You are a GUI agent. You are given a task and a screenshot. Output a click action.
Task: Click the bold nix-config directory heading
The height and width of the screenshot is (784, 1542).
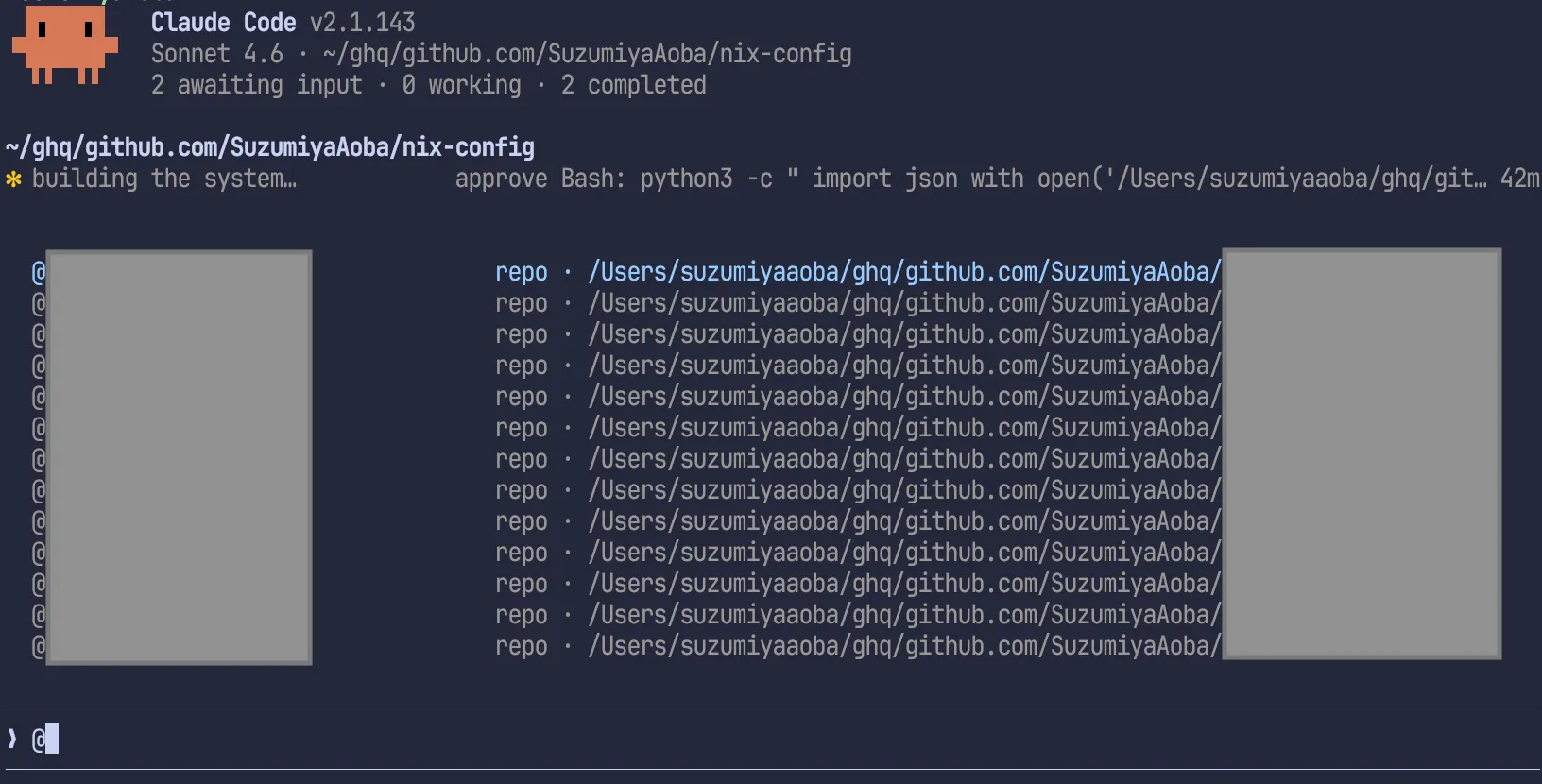coord(270,147)
